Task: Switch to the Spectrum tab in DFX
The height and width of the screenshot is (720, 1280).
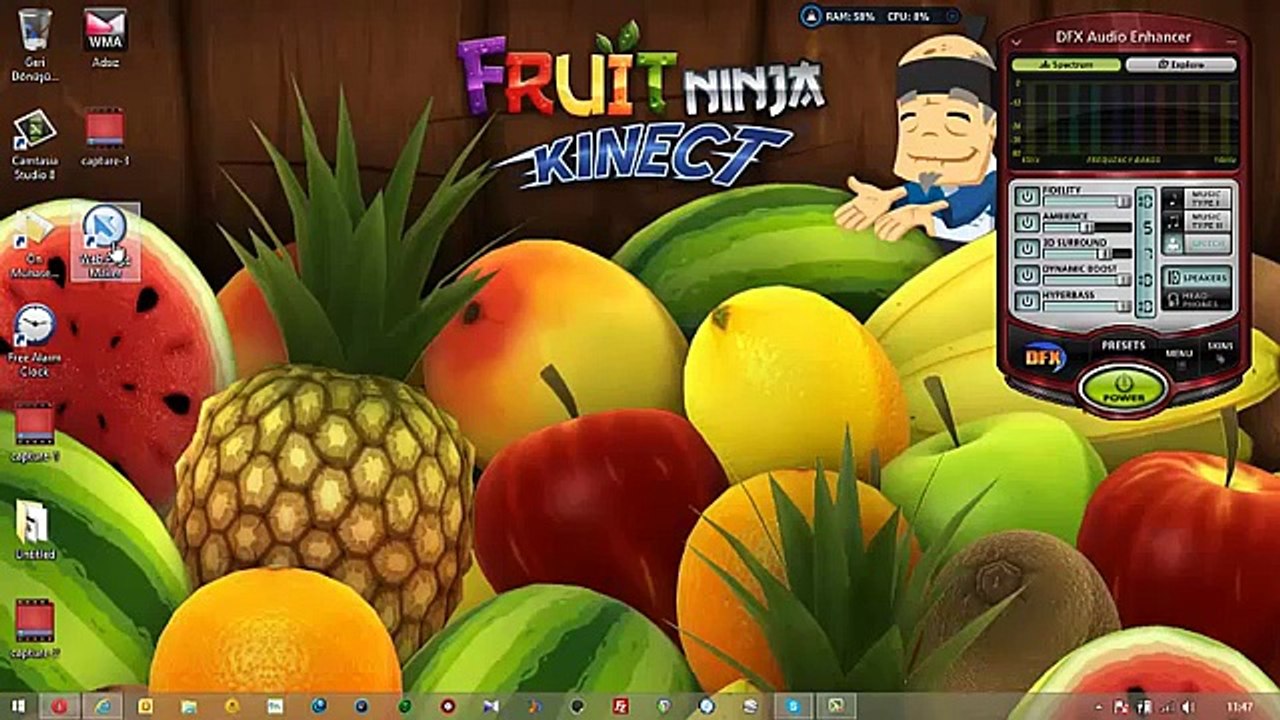Action: (1066, 64)
